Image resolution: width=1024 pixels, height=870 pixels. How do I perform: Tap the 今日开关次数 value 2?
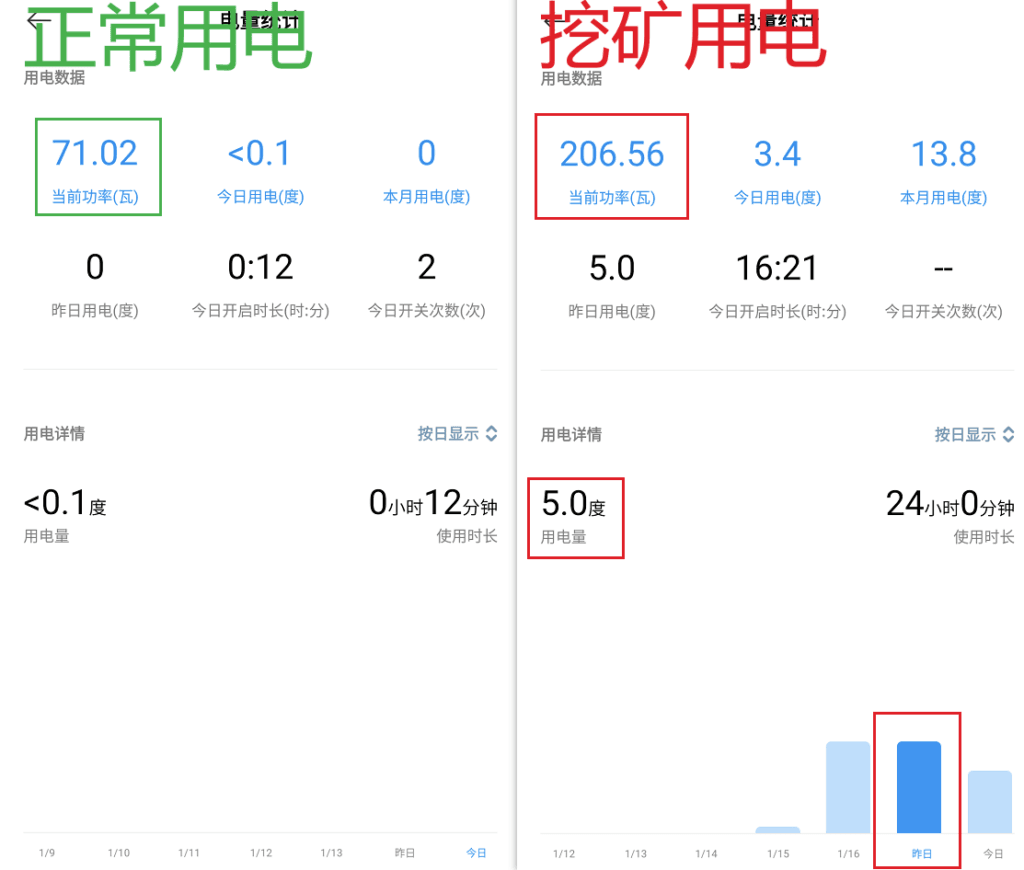[427, 266]
